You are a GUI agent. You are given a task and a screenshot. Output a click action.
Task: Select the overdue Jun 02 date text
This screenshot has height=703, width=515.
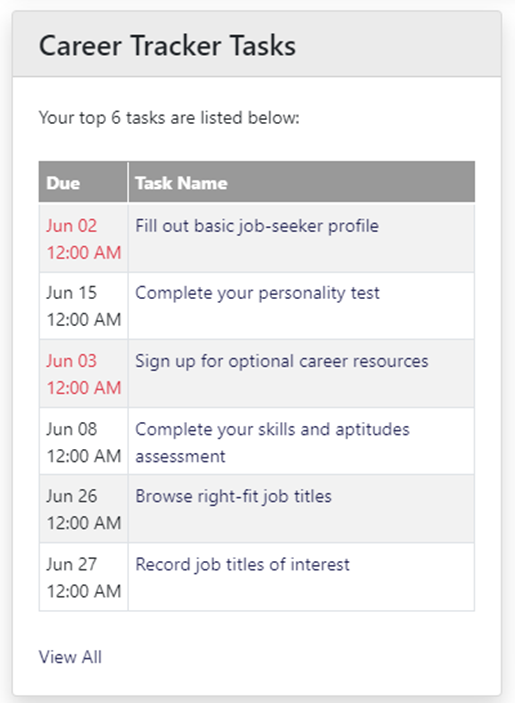(71, 226)
